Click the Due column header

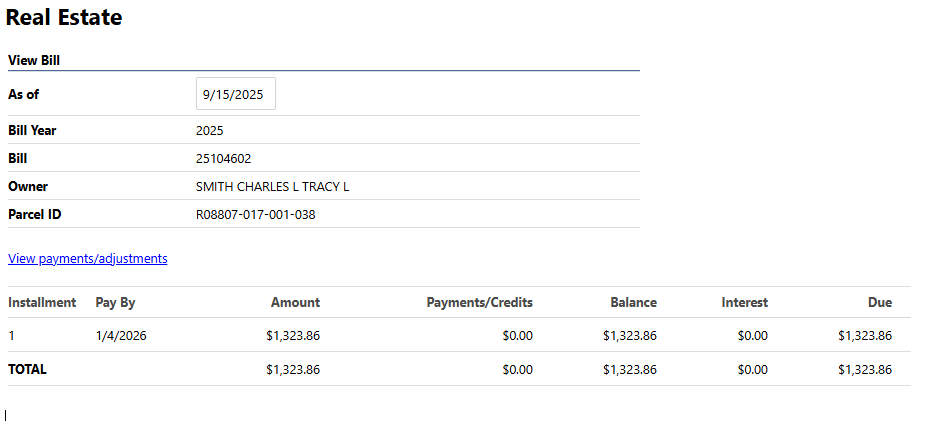click(880, 302)
